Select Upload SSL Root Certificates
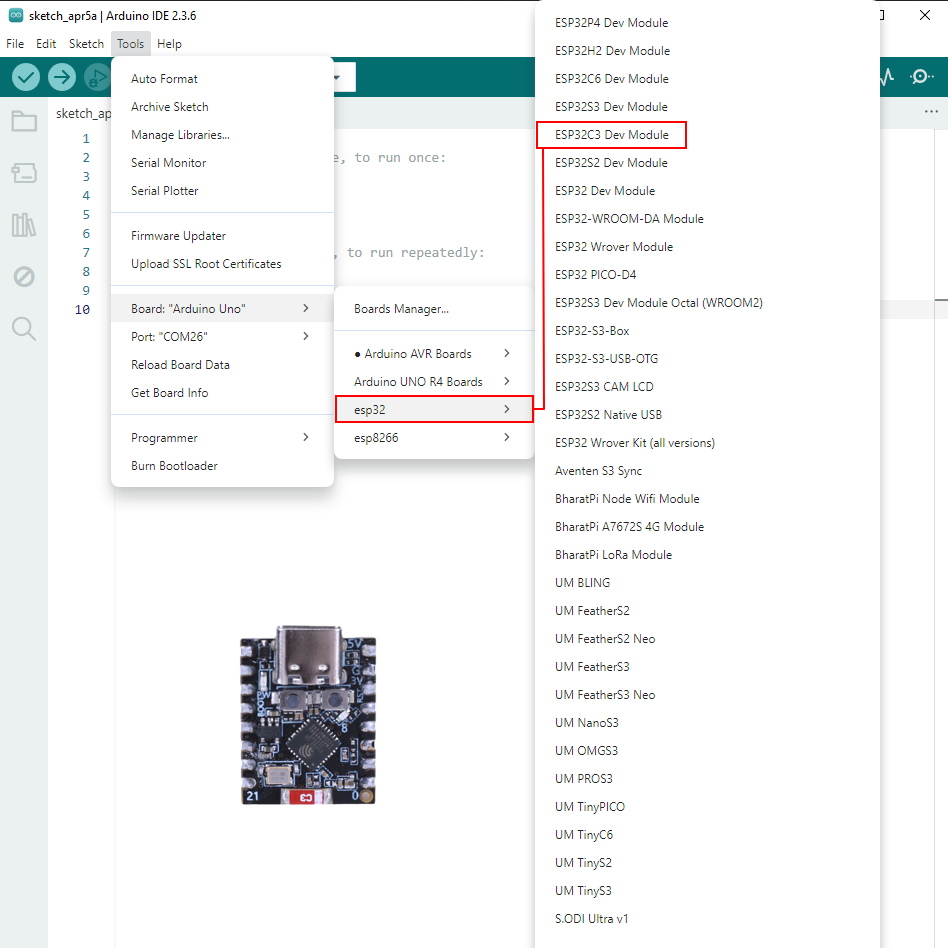This screenshot has height=948, width=948. click(222, 264)
